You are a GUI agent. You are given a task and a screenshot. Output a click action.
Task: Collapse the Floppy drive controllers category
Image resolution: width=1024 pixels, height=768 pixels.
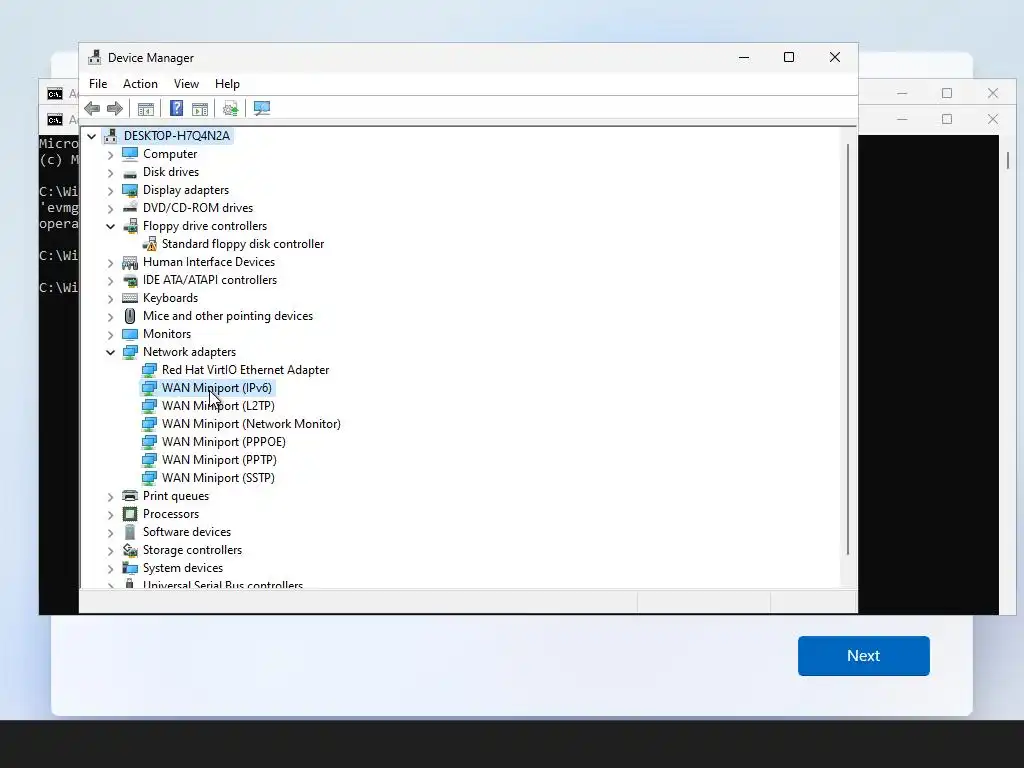(x=110, y=227)
